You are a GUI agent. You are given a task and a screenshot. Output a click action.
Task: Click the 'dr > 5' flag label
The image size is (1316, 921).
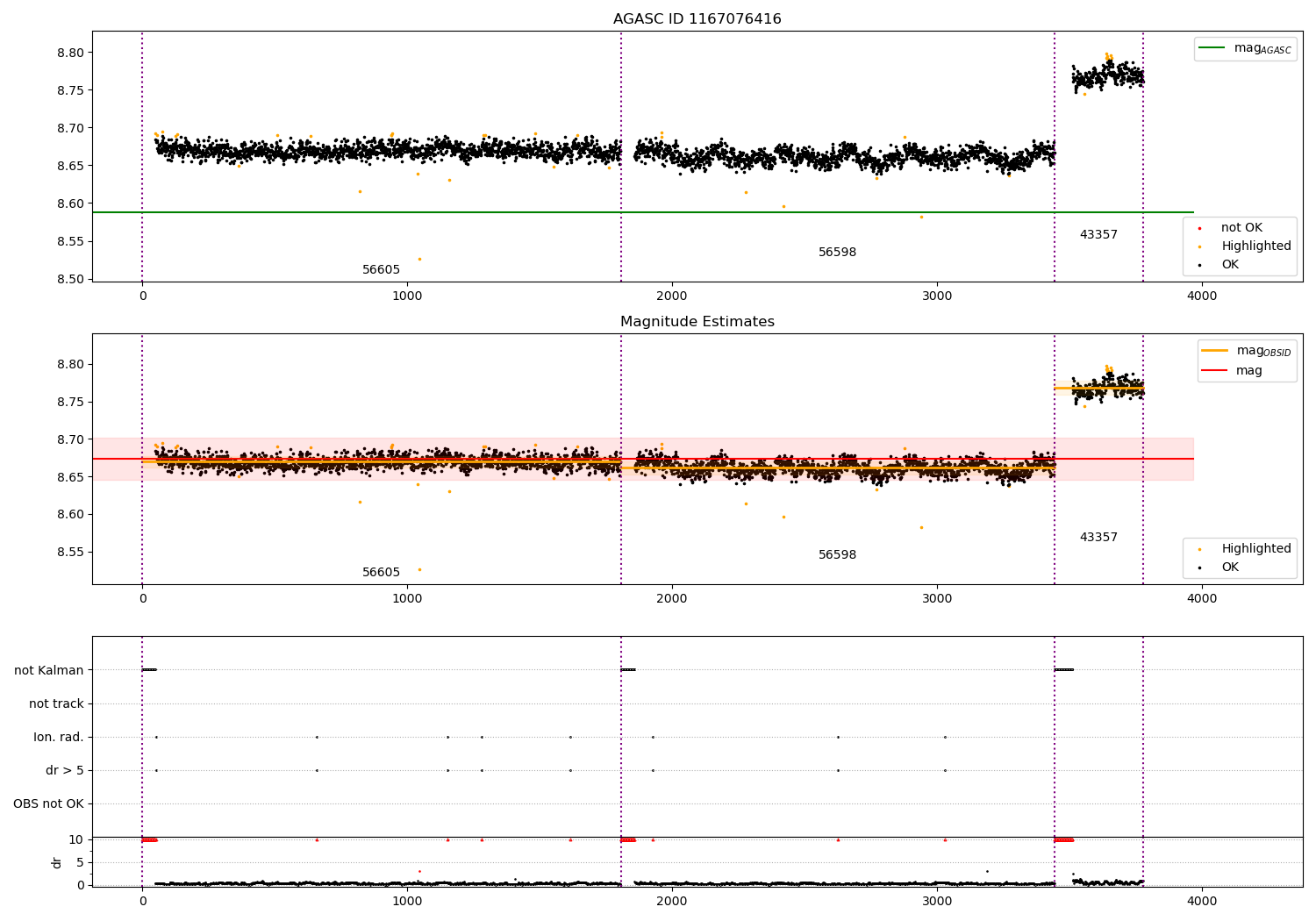tap(65, 770)
